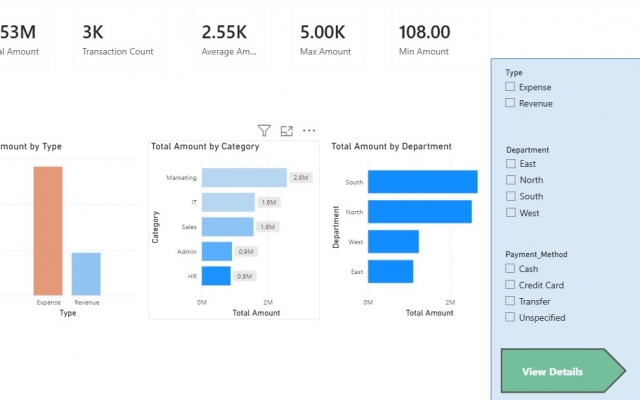This screenshot has width=640, height=400.
Task: Select the South bar in Department chart
Action: [422, 182]
